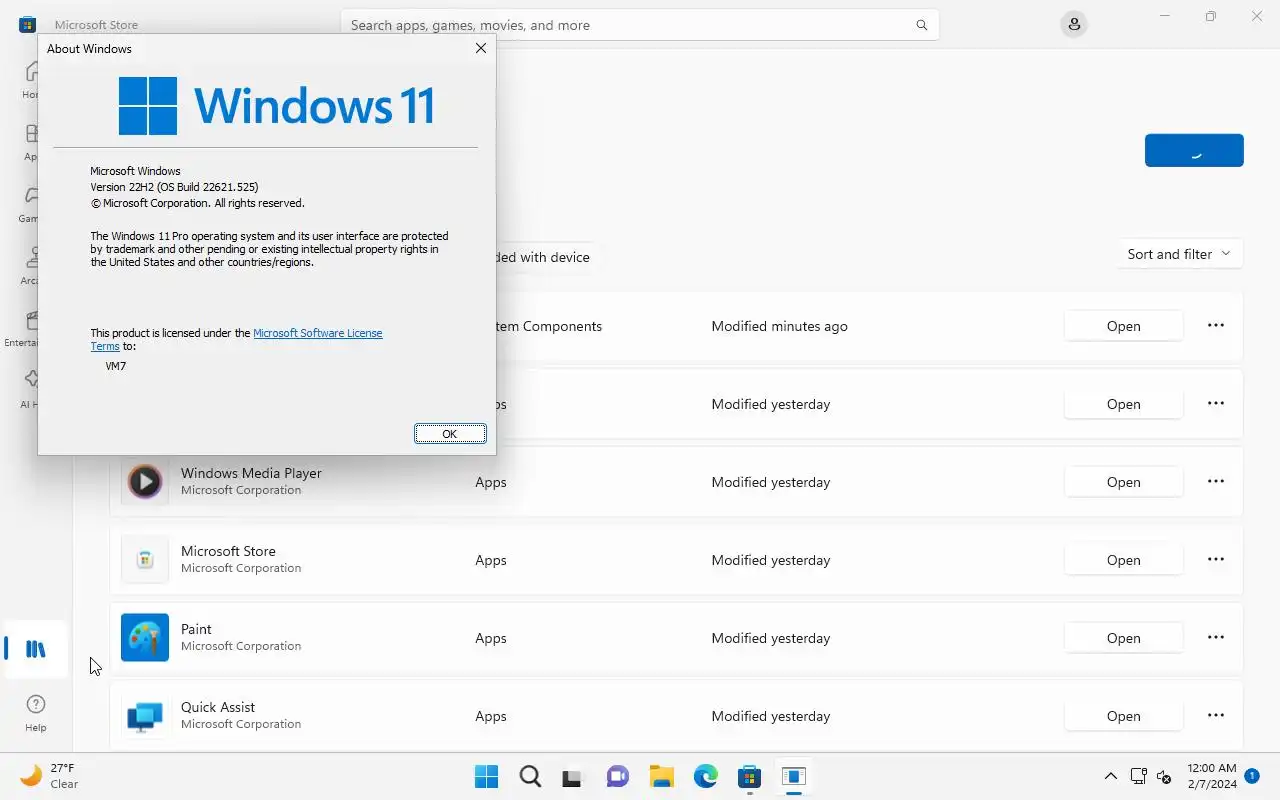Screen dimensions: 1280x800
Task: Open network status in system tray
Action: pos(1138,776)
